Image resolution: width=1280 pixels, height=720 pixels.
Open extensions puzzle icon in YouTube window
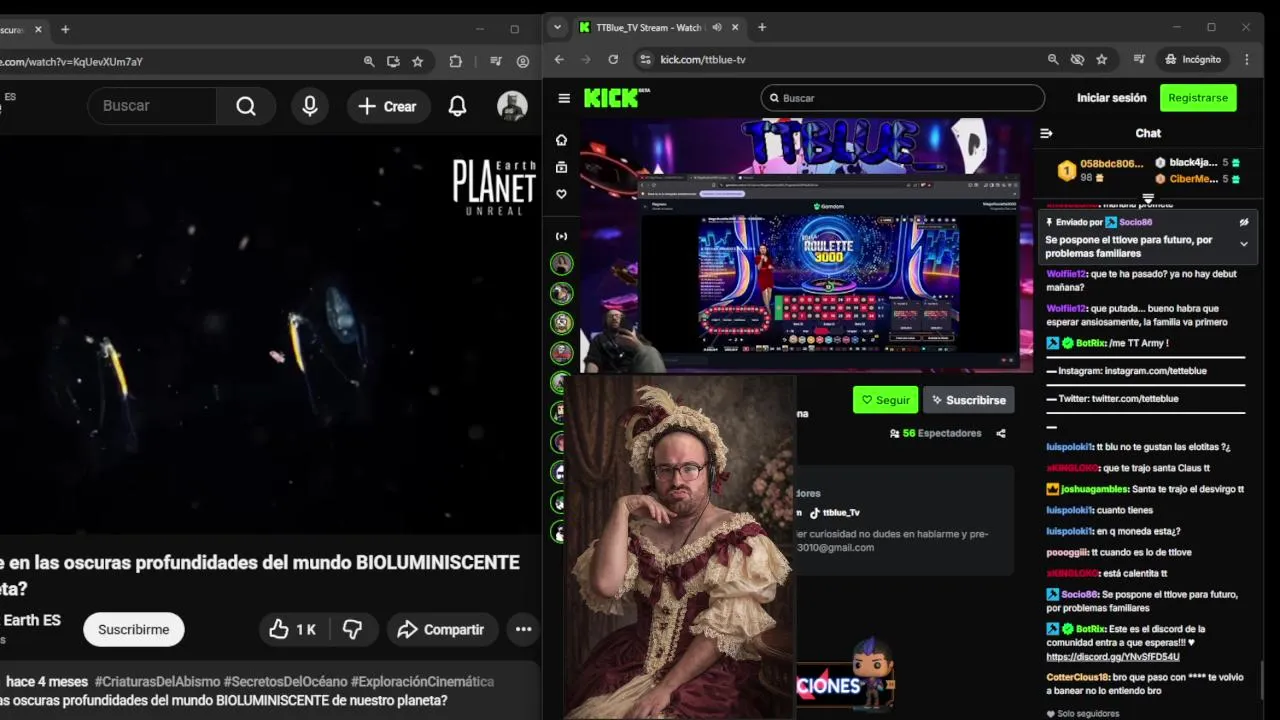click(x=456, y=62)
